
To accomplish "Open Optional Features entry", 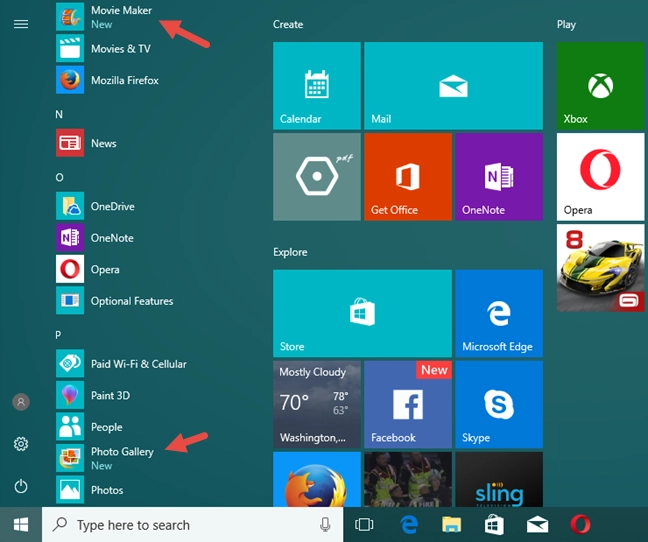I will point(114,301).
